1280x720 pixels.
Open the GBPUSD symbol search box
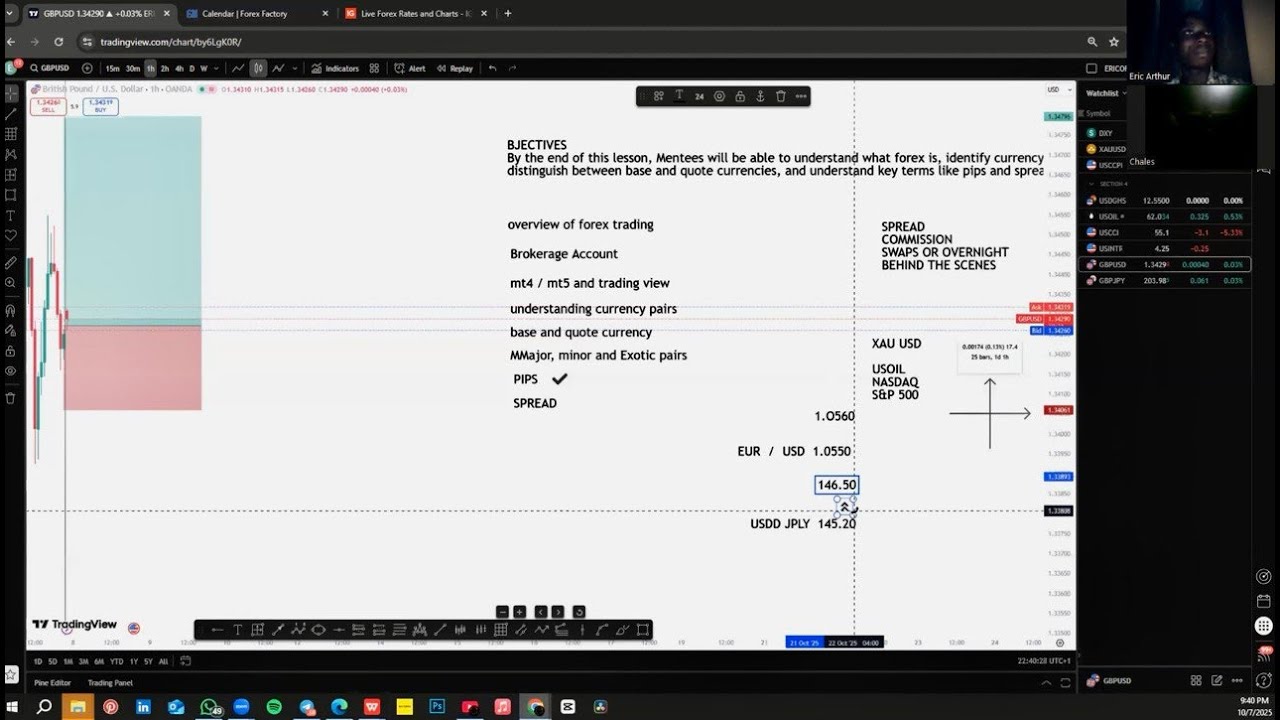(50, 68)
